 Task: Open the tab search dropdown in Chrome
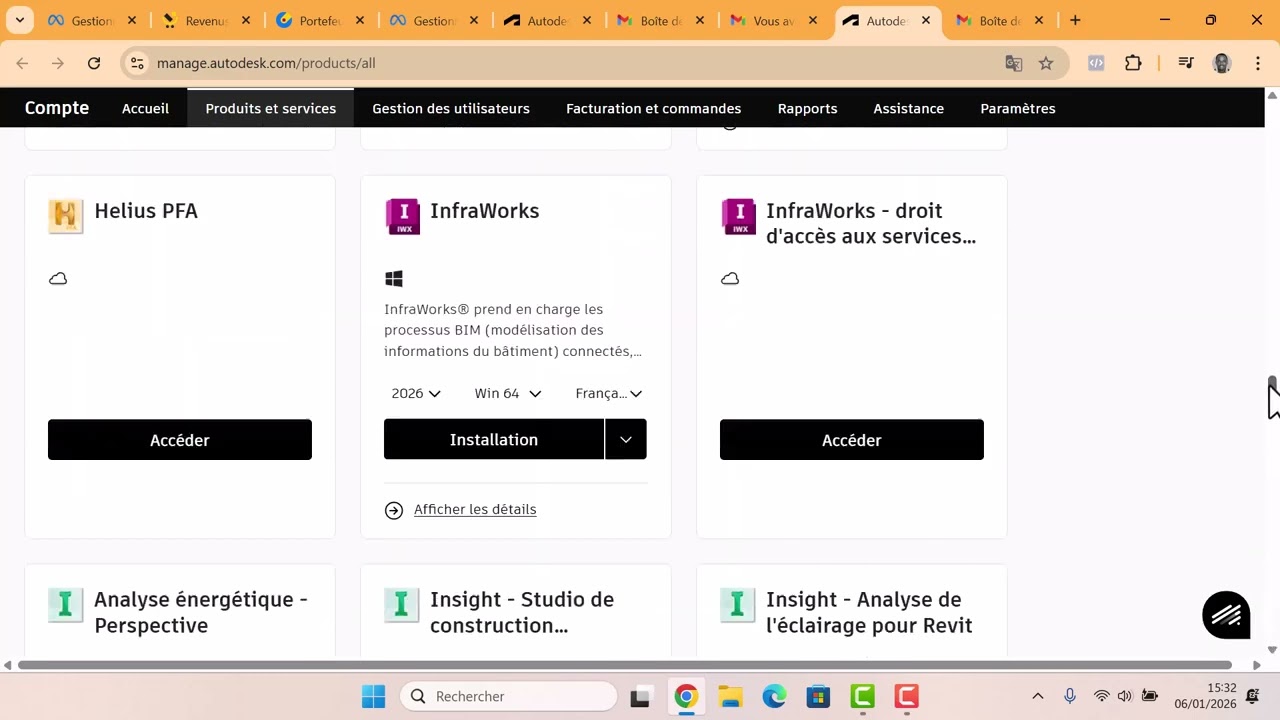(x=19, y=20)
